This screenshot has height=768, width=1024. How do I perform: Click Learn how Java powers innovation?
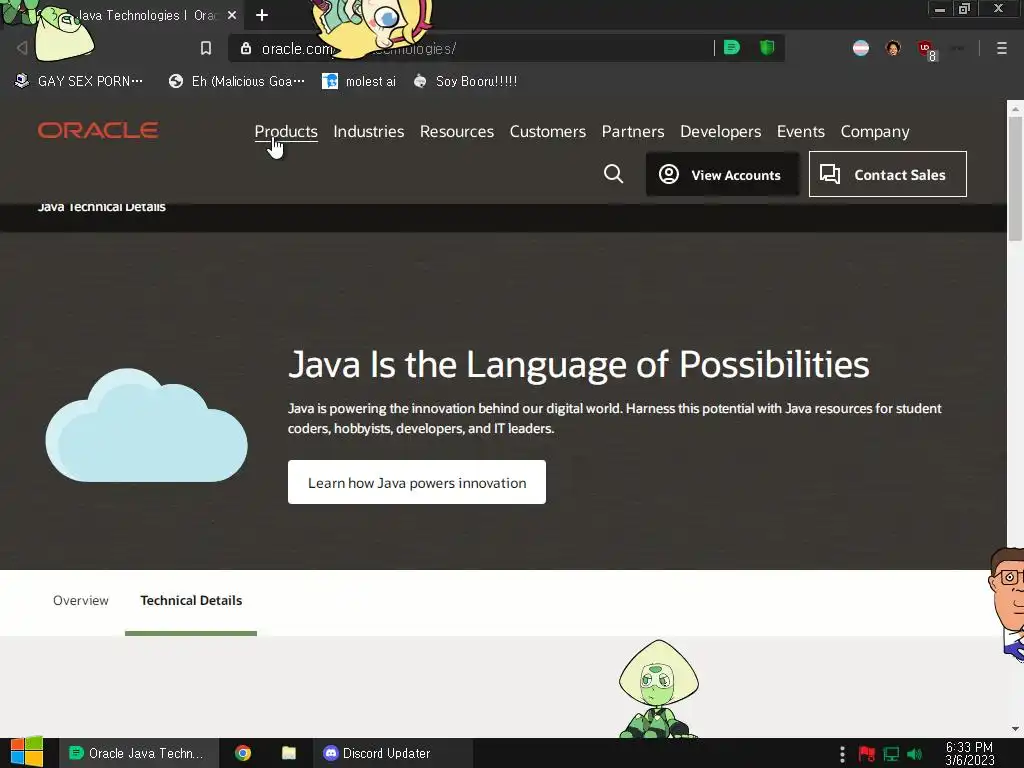click(x=417, y=482)
